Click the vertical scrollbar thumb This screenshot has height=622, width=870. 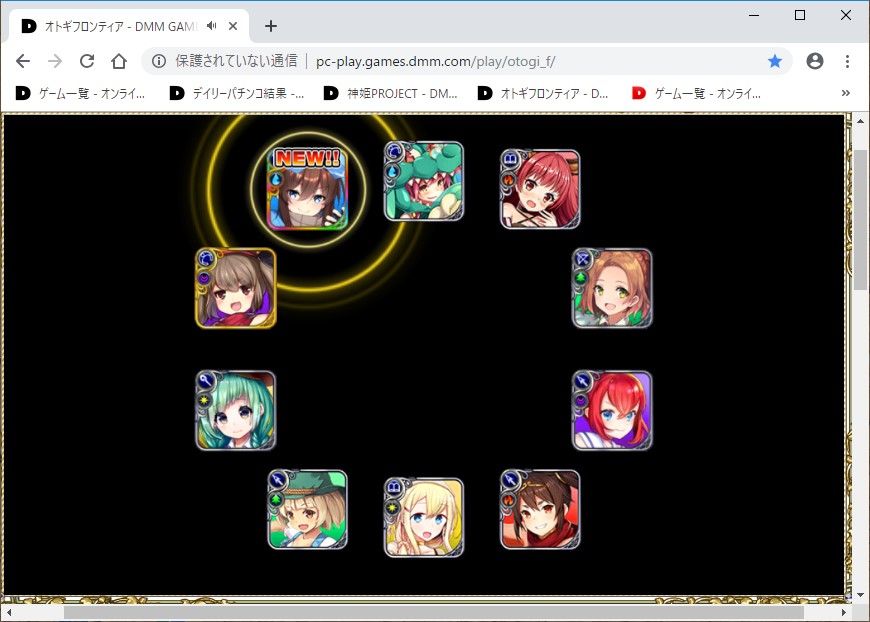860,219
